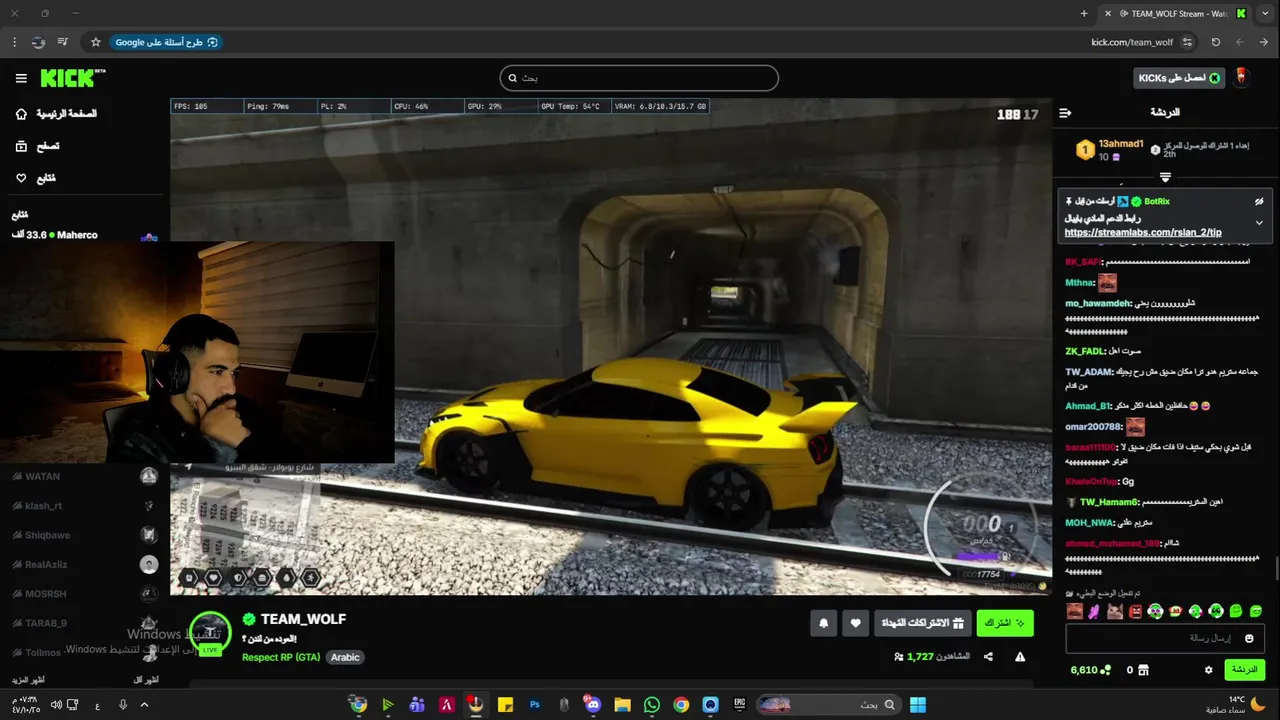Open the emoji picker in message box
This screenshot has height=720, width=1280.
1249,638
